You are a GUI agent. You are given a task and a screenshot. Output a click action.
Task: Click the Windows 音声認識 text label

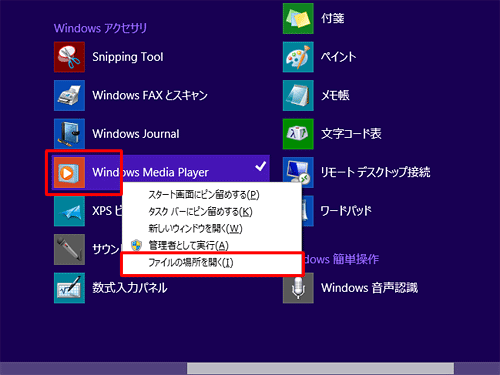(369, 288)
